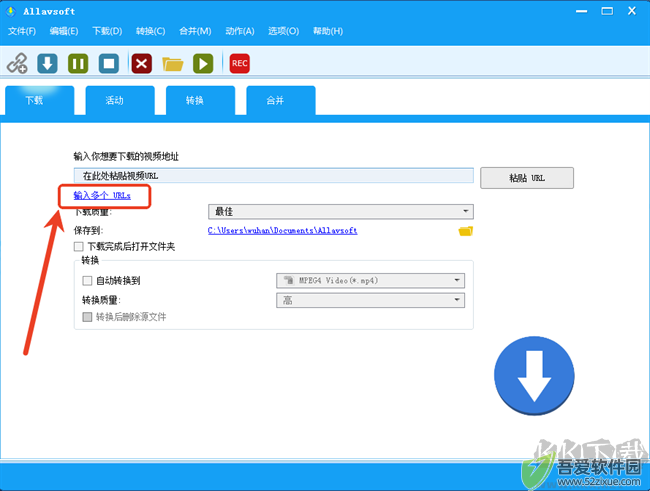Screen dimensions: 650x491
Task: Open the C:\Users\wuhan\Documents\Allavsoft path link
Action: click(282, 231)
